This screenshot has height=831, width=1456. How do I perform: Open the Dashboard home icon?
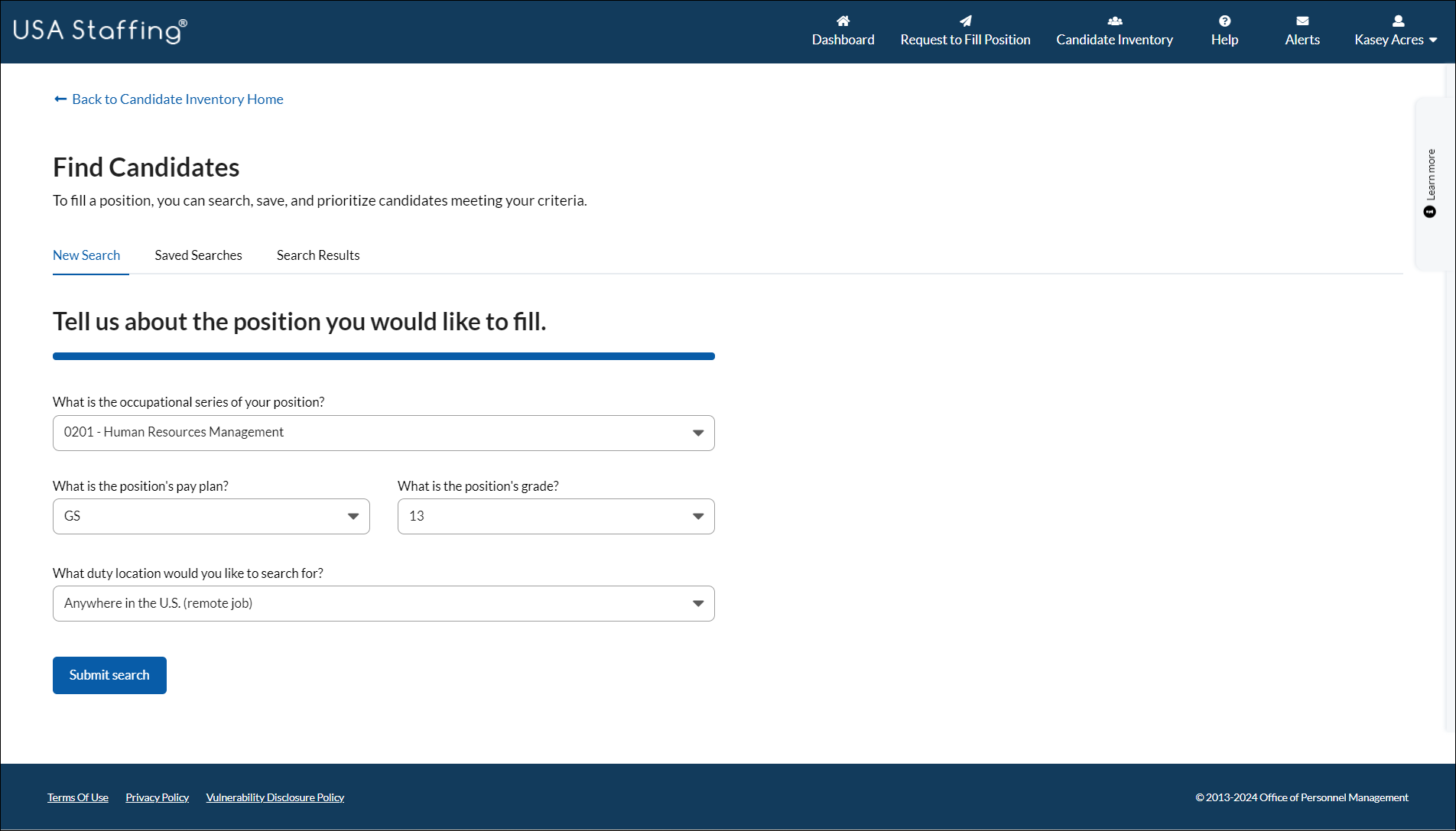click(843, 21)
